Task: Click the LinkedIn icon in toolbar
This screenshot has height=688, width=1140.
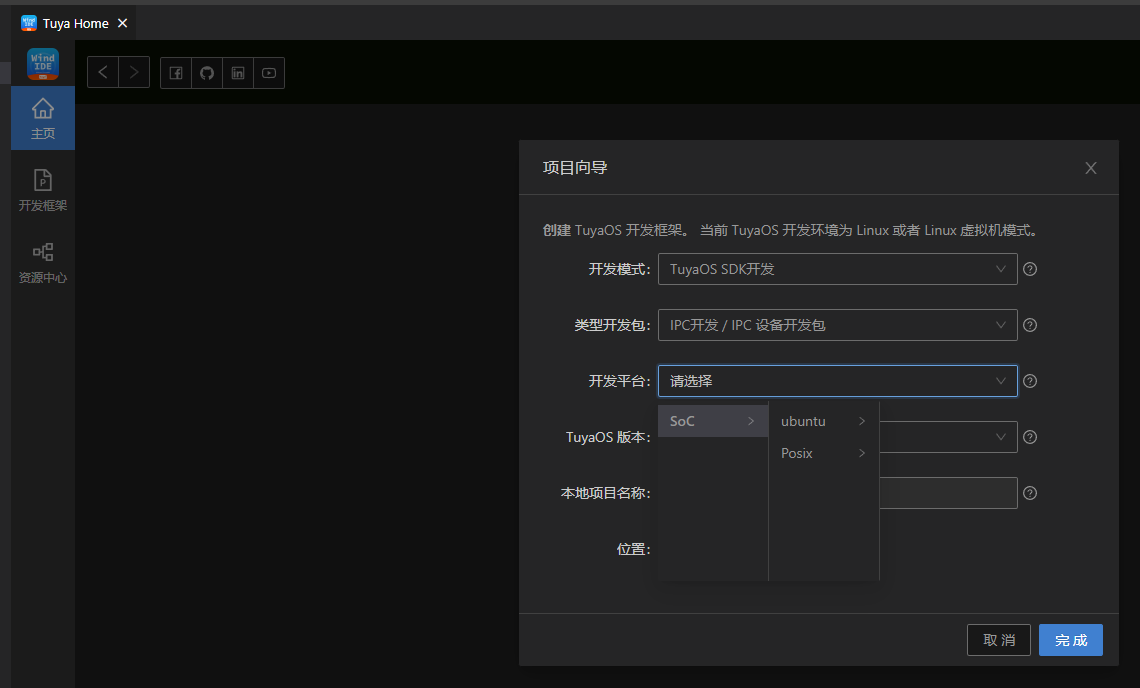Action: [x=238, y=73]
